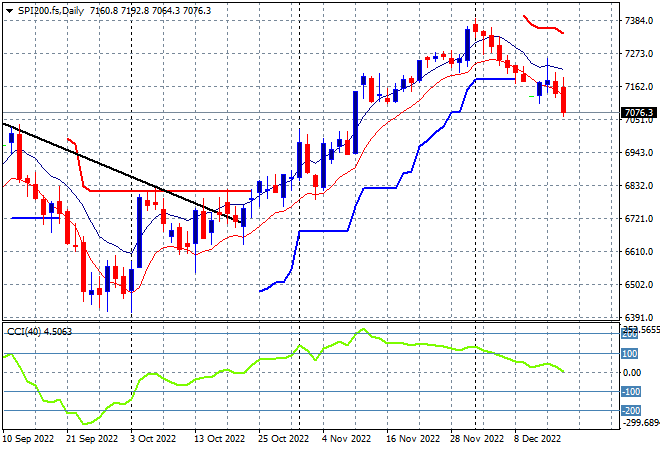Viewport: 660px width, 450px height.
Task: Select the 6391.0 price on the scale
Action: 639,317
